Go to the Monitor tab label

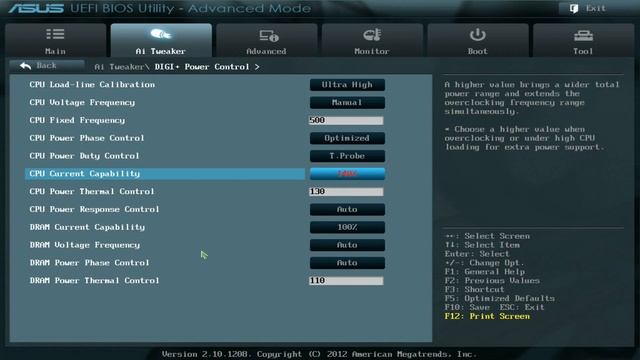point(372,51)
